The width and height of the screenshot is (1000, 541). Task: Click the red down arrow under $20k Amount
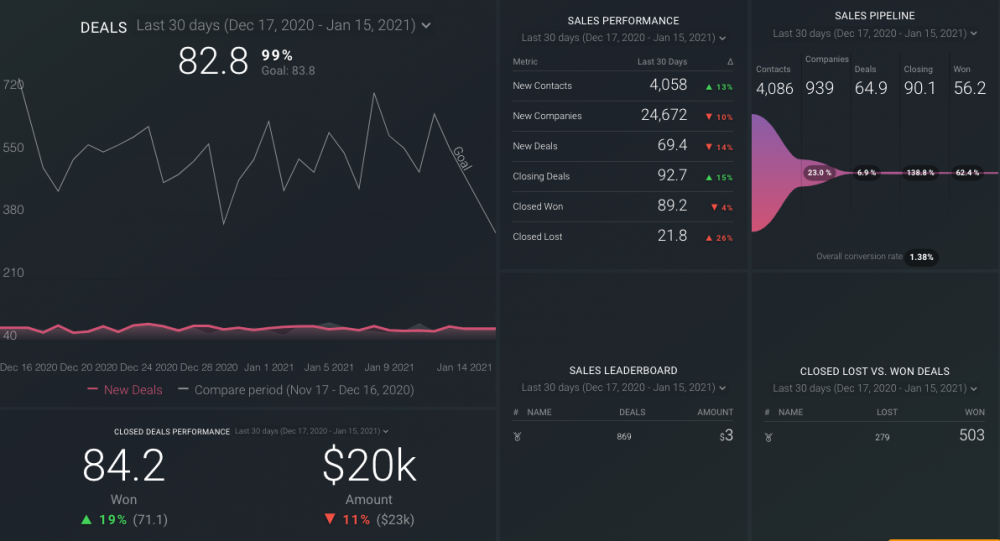pos(329,519)
